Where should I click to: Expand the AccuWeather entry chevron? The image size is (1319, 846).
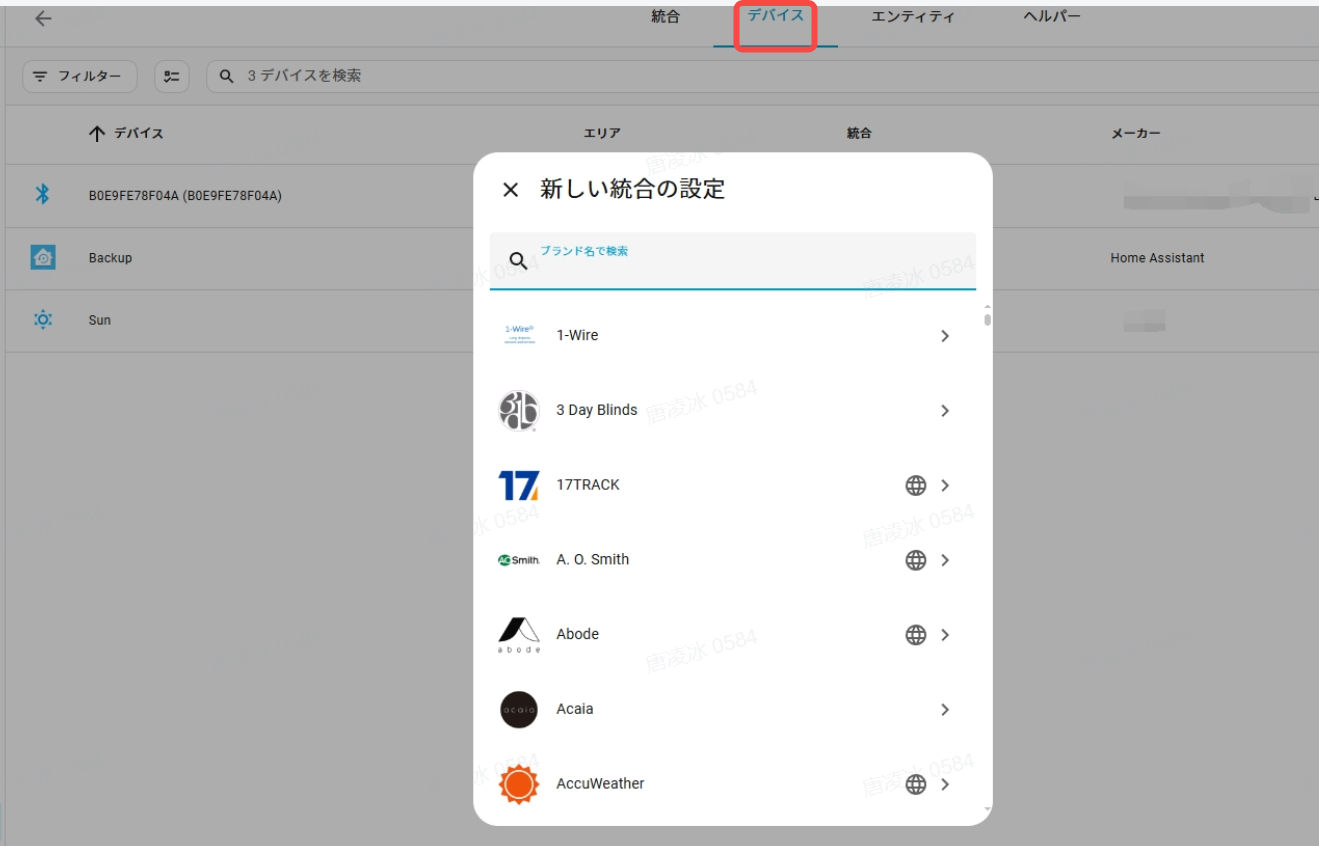(x=945, y=784)
